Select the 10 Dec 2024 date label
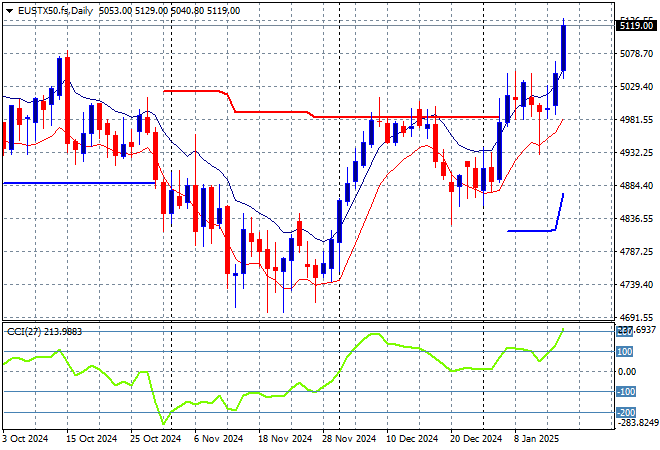The width and height of the screenshot is (660, 450). pyautogui.click(x=413, y=439)
